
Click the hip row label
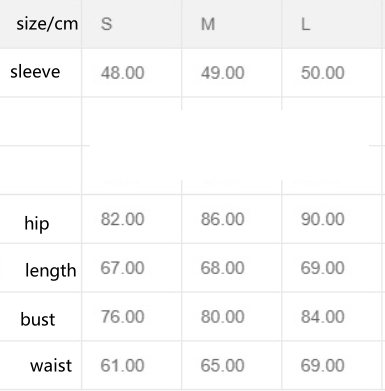click(x=37, y=223)
